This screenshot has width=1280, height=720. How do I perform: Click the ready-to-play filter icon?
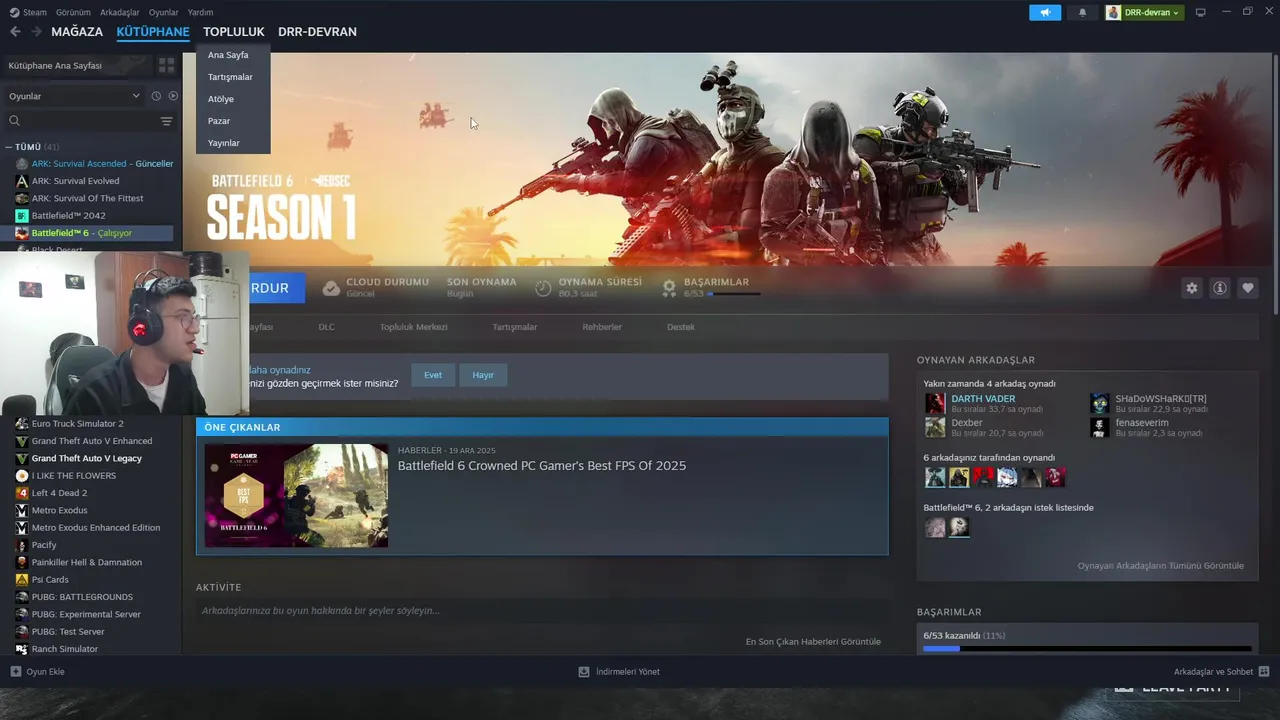(173, 96)
